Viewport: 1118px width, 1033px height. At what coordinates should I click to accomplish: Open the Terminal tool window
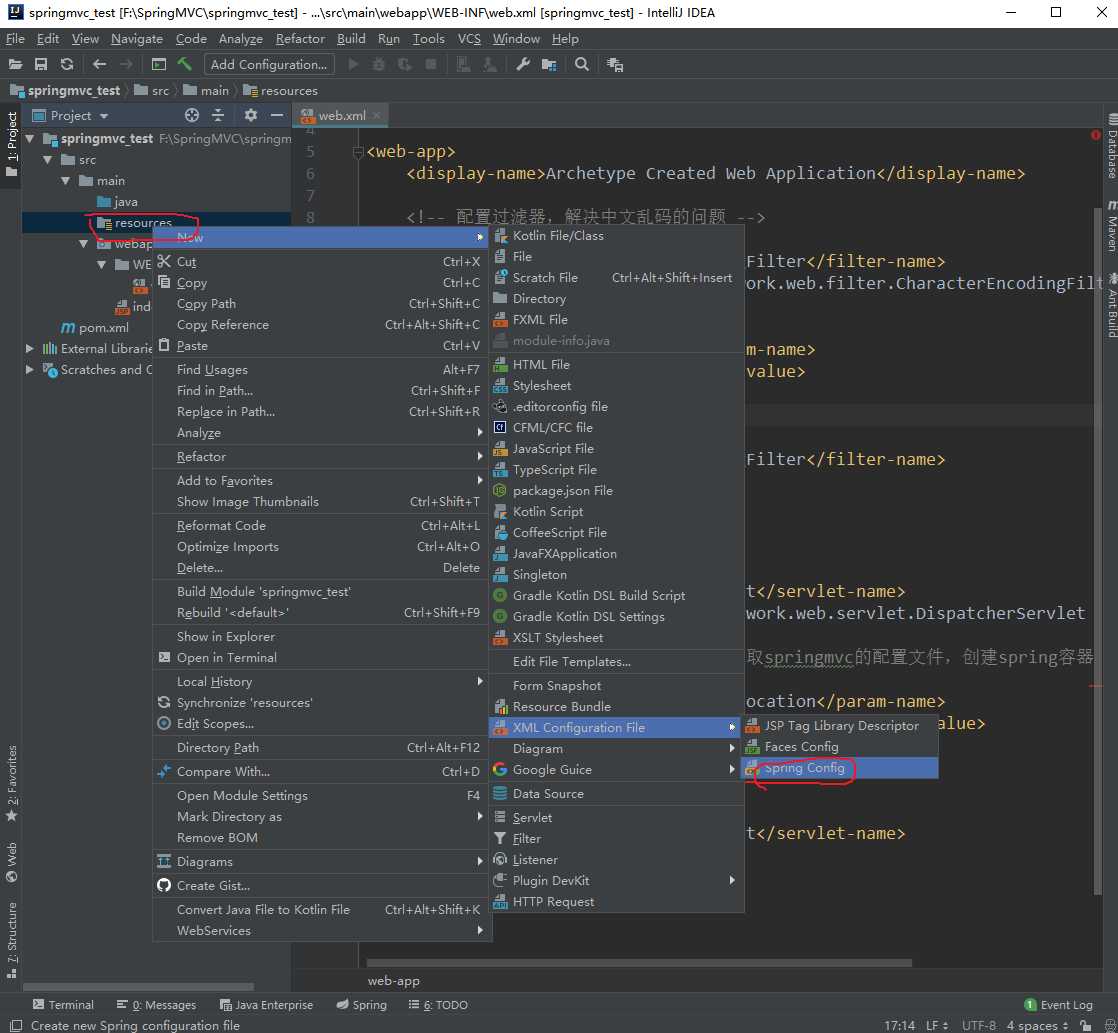[63, 1004]
